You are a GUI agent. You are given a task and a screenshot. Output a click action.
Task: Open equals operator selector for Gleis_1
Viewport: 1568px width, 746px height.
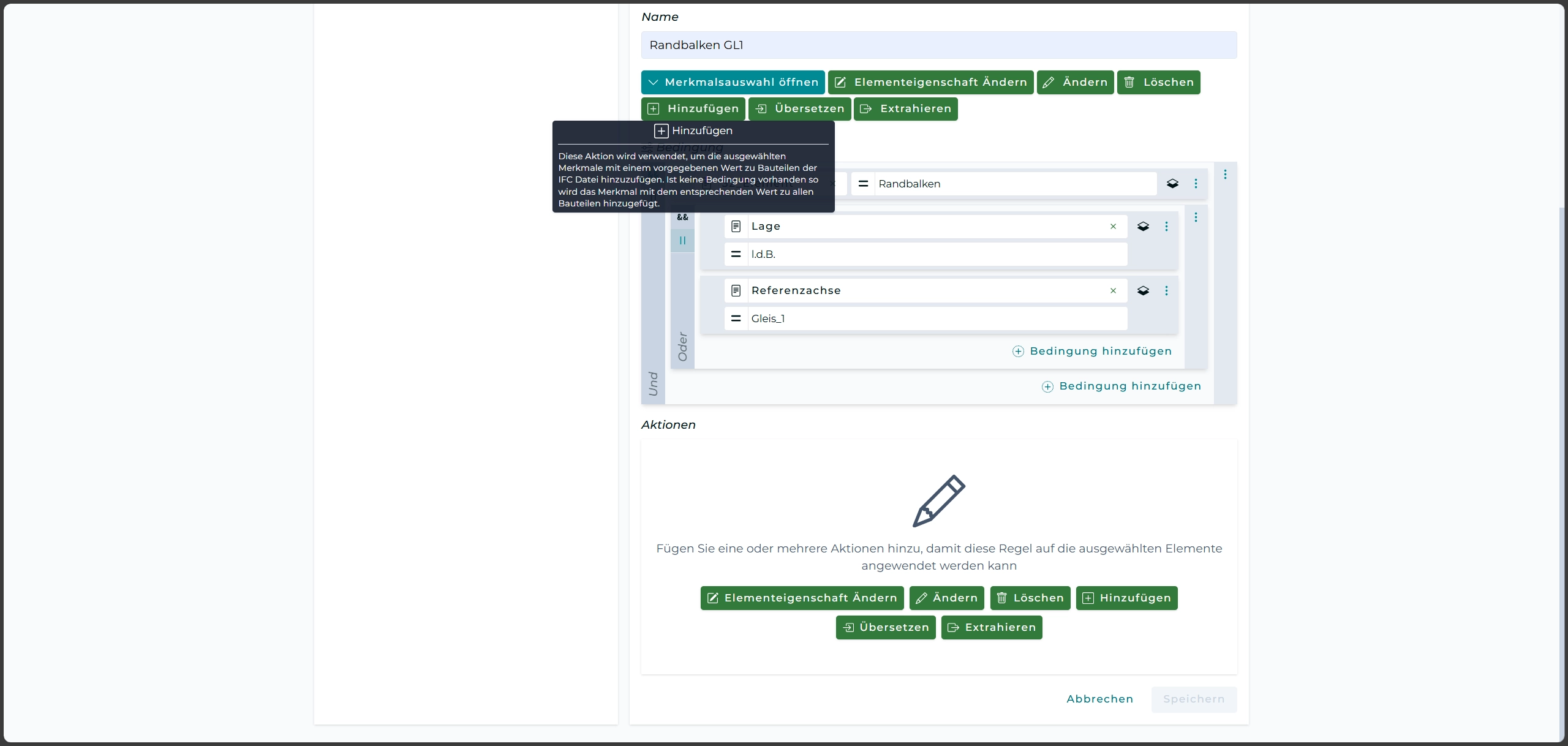[x=736, y=318]
